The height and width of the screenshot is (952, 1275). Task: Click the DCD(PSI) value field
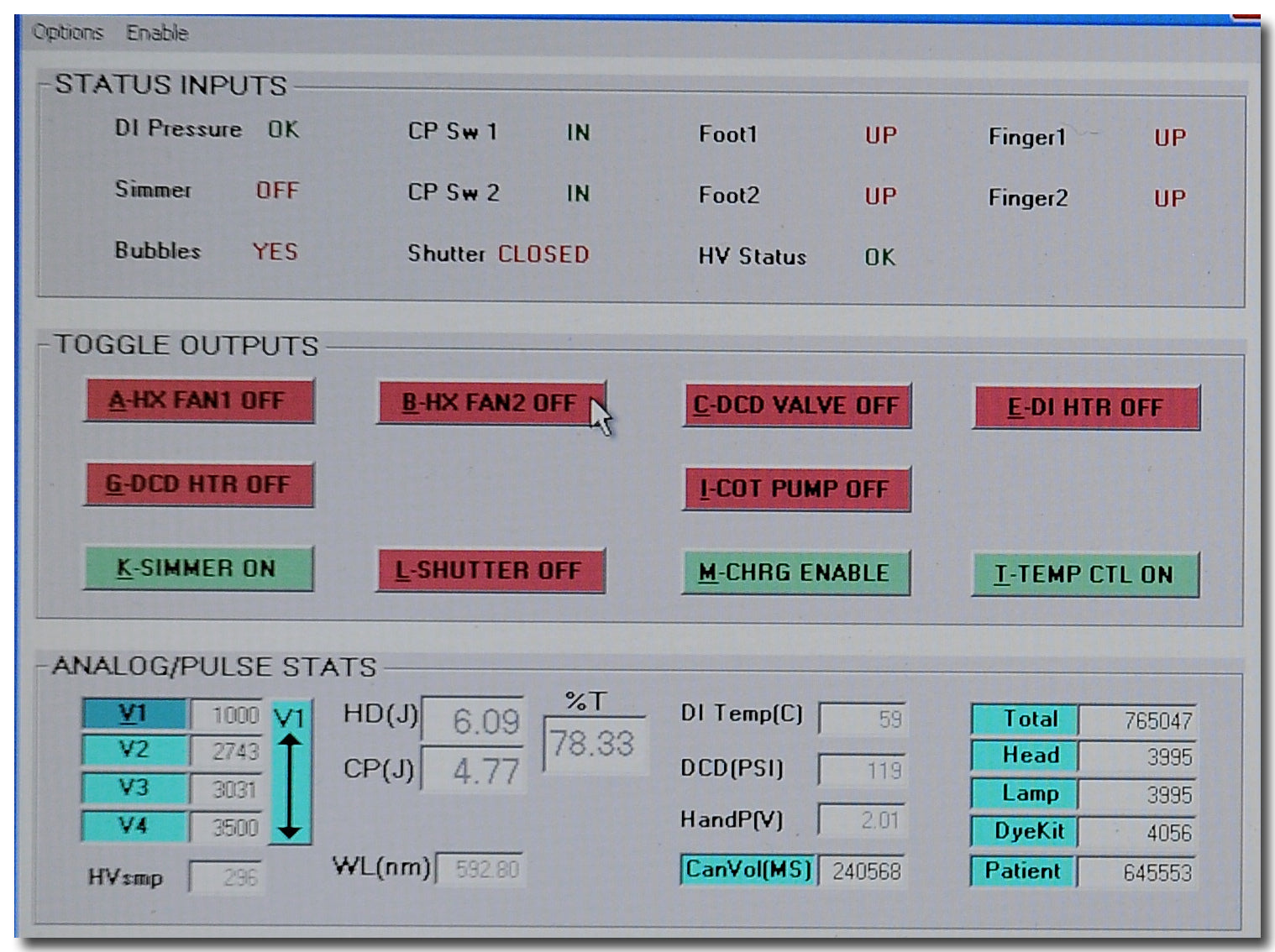[863, 770]
